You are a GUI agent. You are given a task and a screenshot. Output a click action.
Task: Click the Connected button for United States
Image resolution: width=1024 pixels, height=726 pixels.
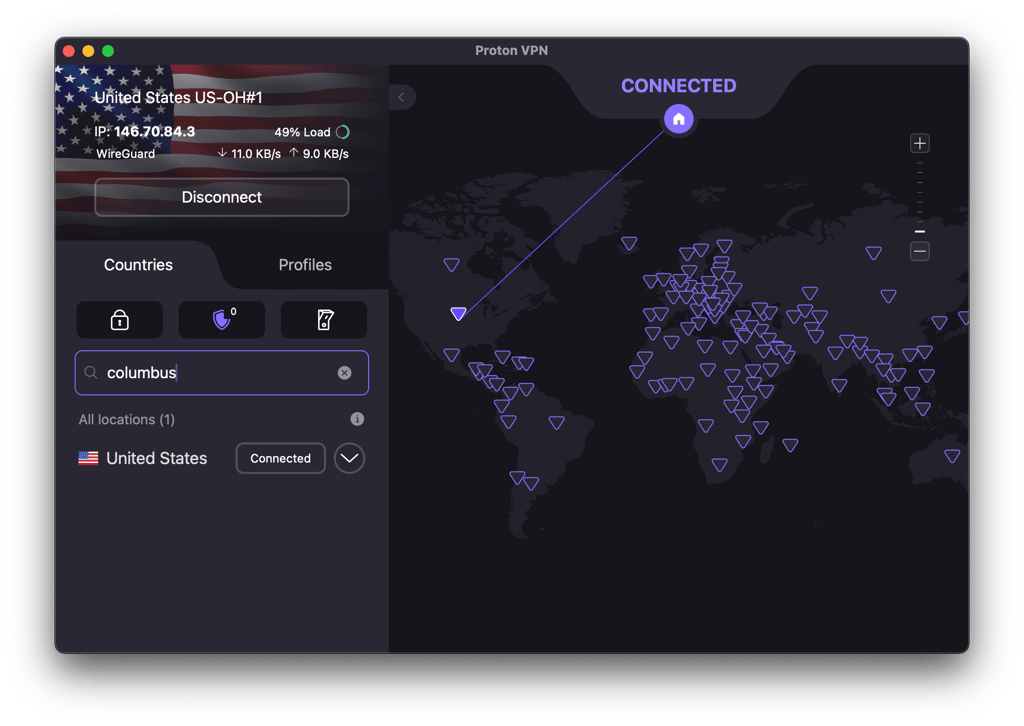[280, 458]
